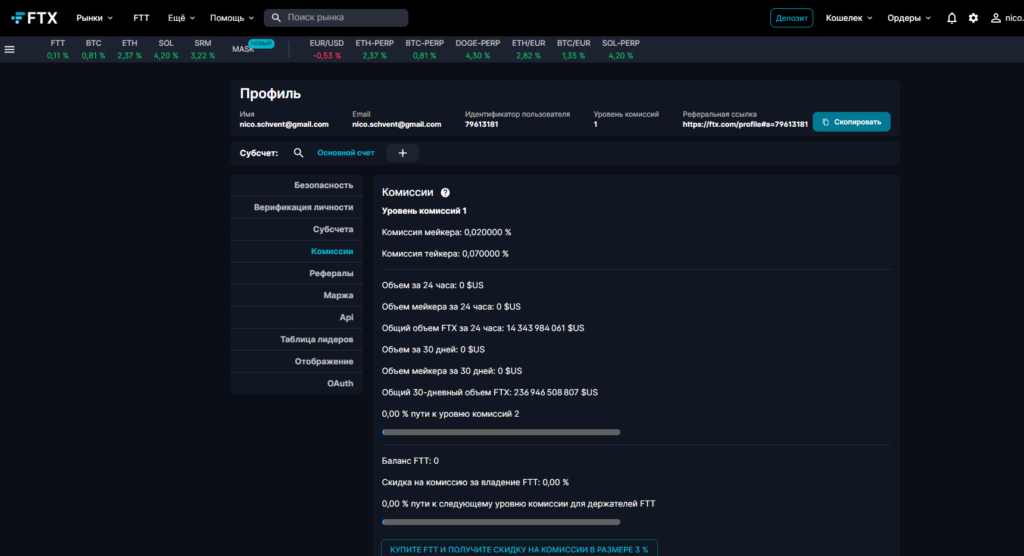
Task: Switch to the Рефералы section
Action: (x=331, y=273)
